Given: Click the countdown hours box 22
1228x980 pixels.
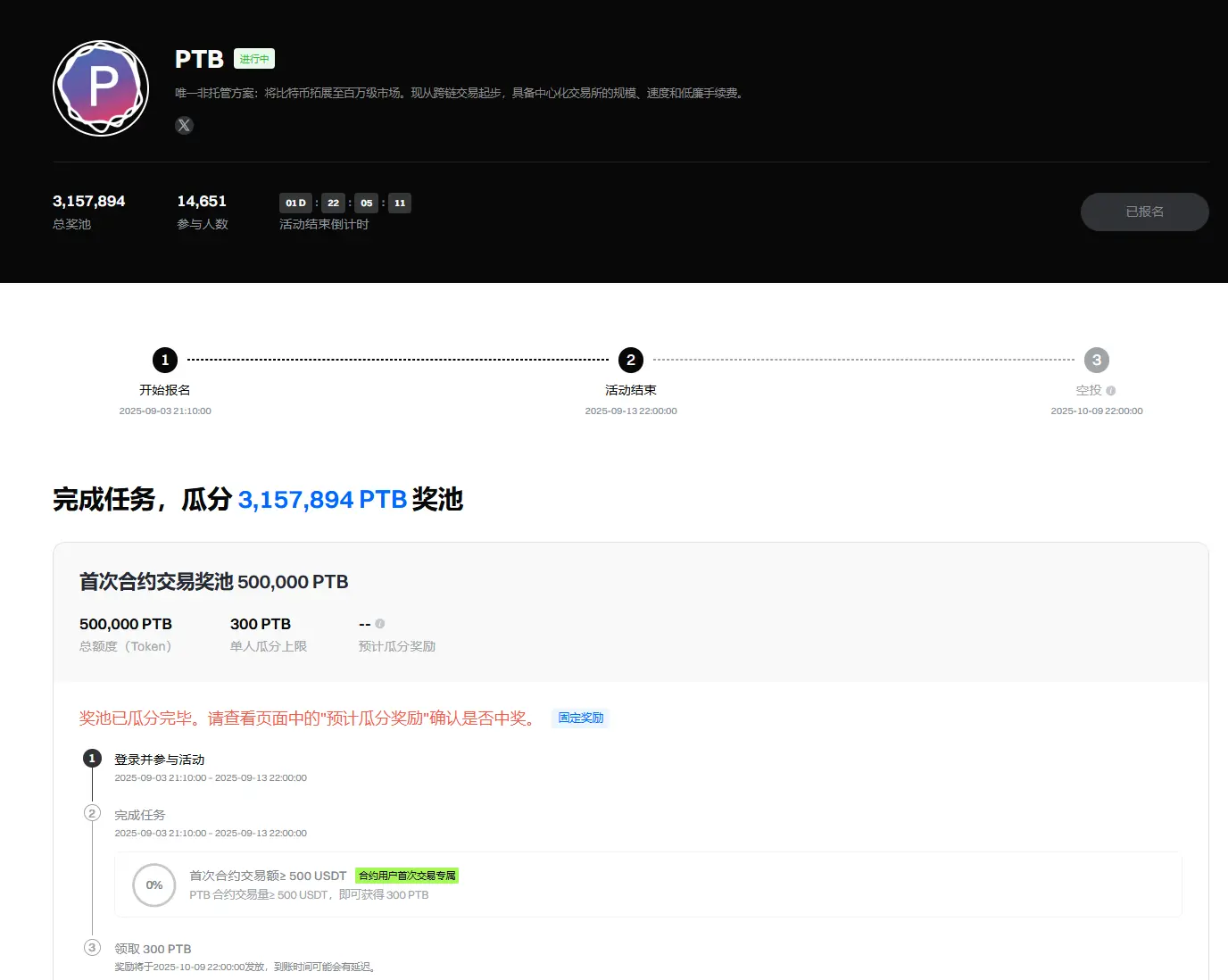Looking at the screenshot, I should 333,203.
